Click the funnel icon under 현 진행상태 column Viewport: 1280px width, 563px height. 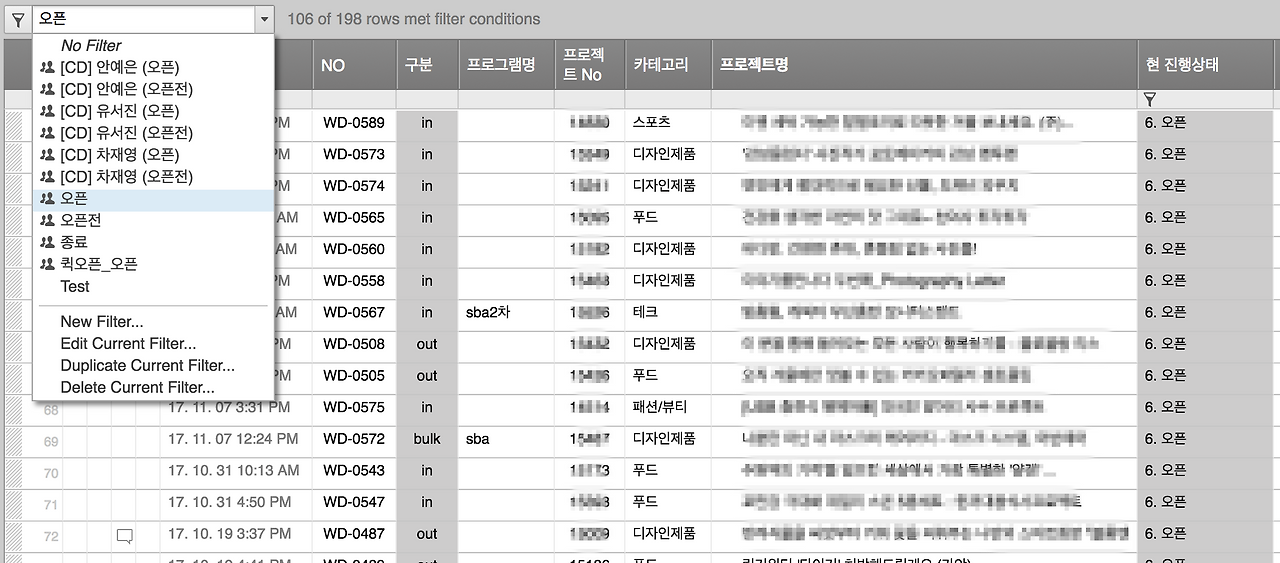(1149, 100)
